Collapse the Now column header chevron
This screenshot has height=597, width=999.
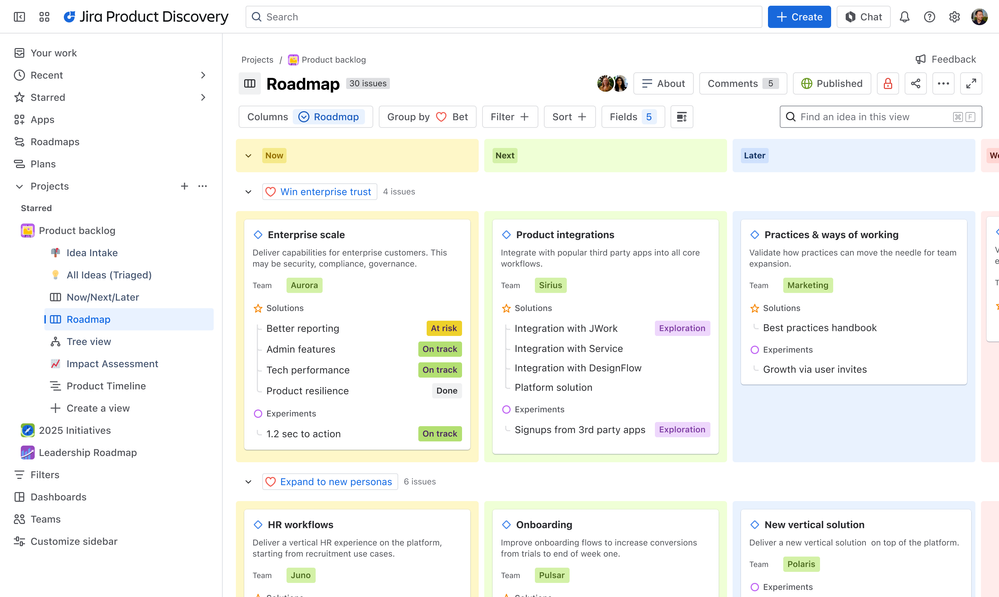(248, 155)
